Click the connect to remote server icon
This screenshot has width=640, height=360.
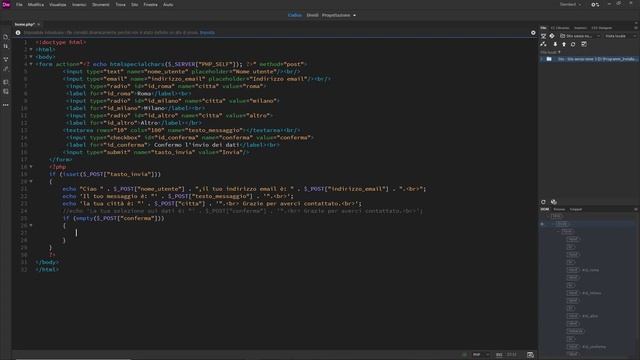click(x=543, y=36)
